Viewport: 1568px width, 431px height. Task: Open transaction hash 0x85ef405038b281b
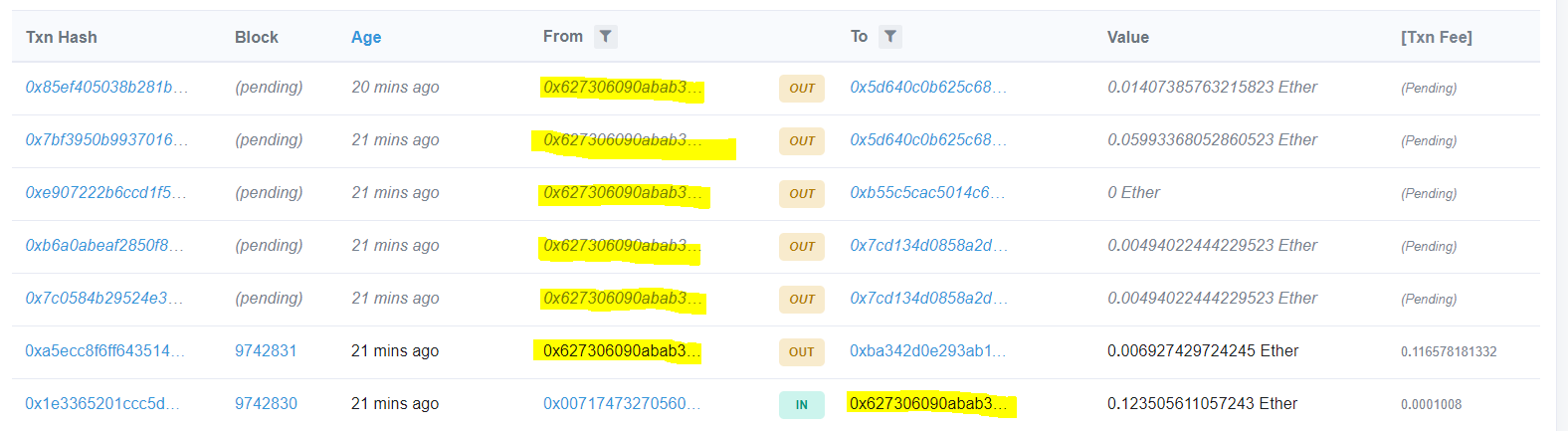[106, 88]
